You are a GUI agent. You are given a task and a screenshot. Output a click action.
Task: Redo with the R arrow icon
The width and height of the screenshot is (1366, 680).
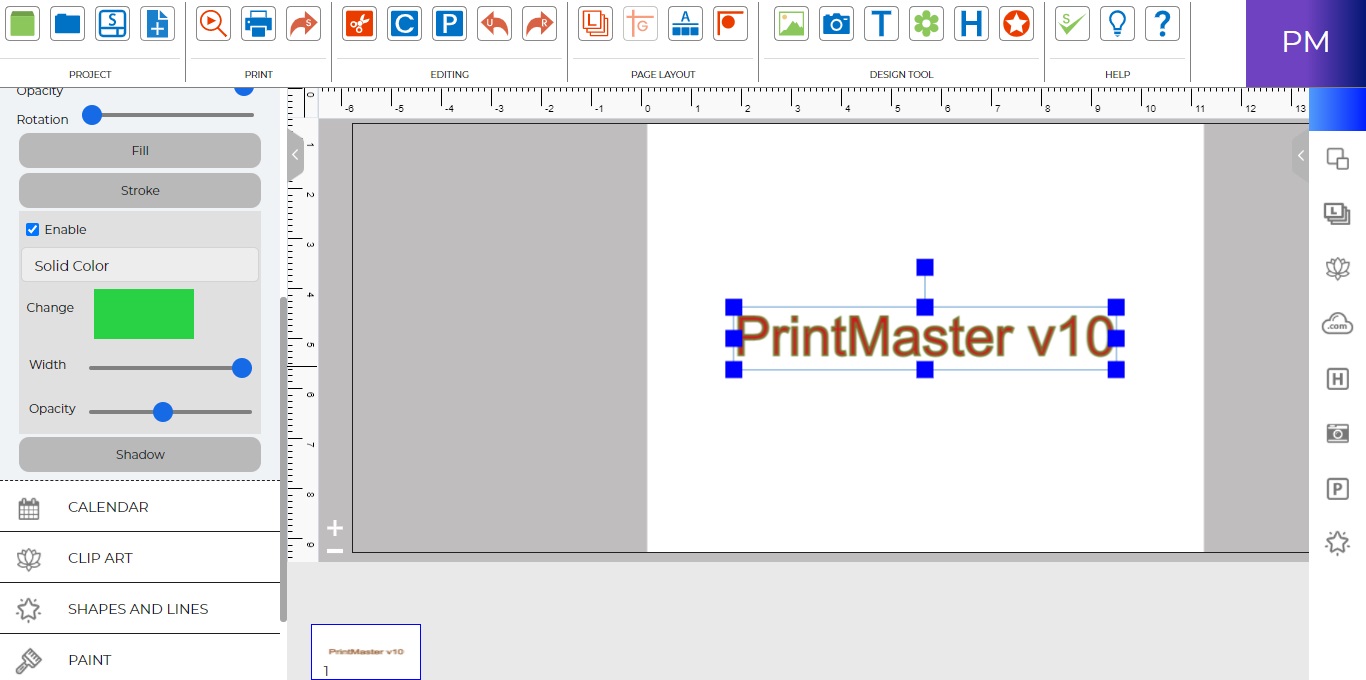tap(539, 23)
